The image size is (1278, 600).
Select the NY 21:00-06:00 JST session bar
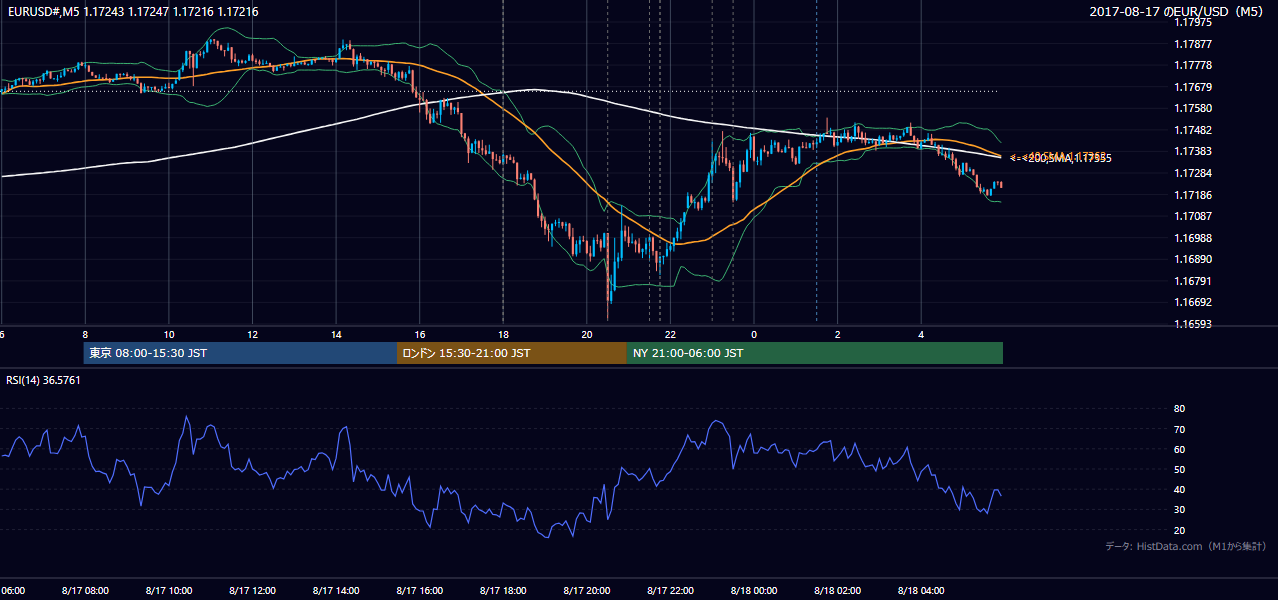(x=815, y=353)
